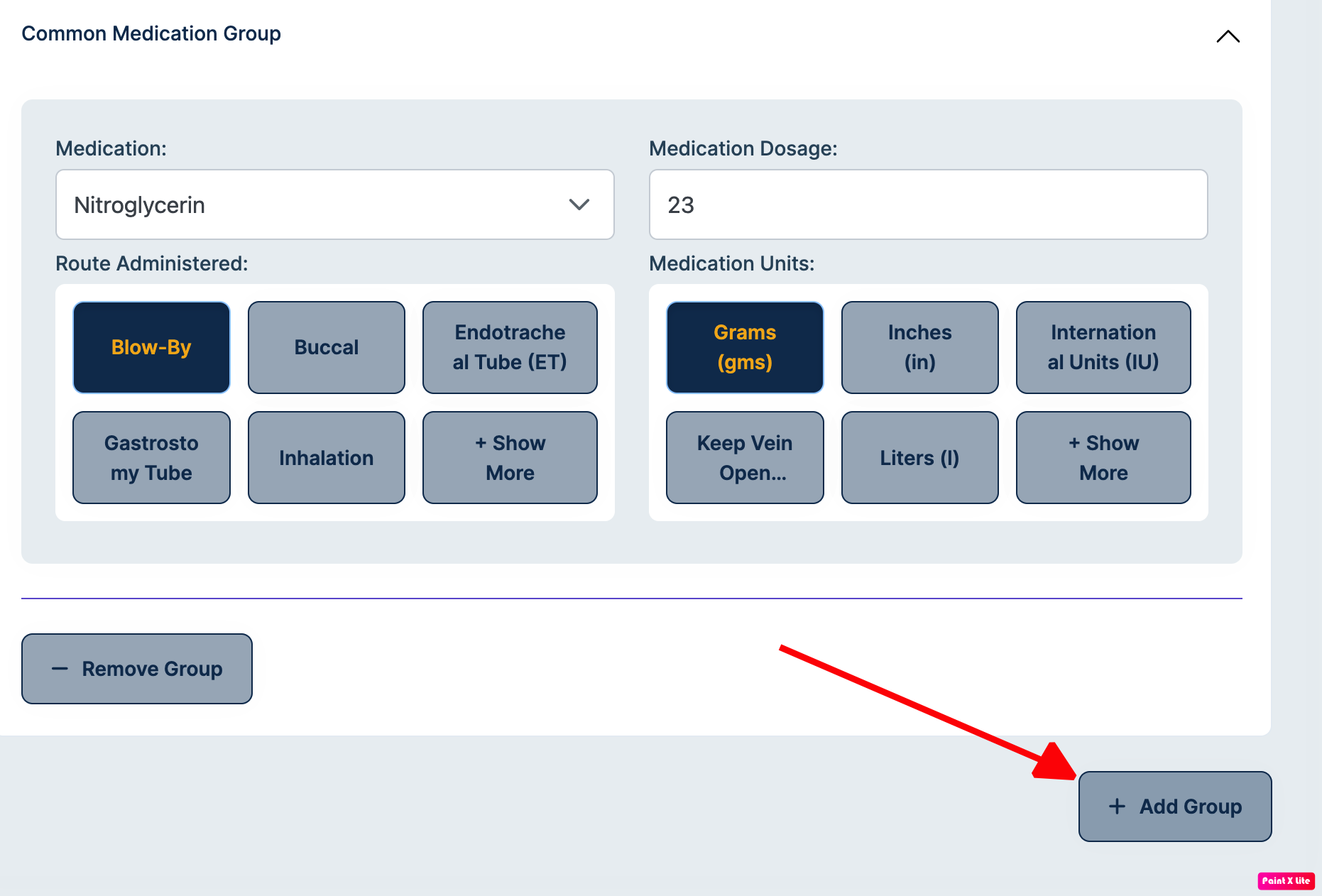Viewport: 1322px width, 896px height.
Task: Click the minus icon on Remove Group
Action: click(60, 668)
